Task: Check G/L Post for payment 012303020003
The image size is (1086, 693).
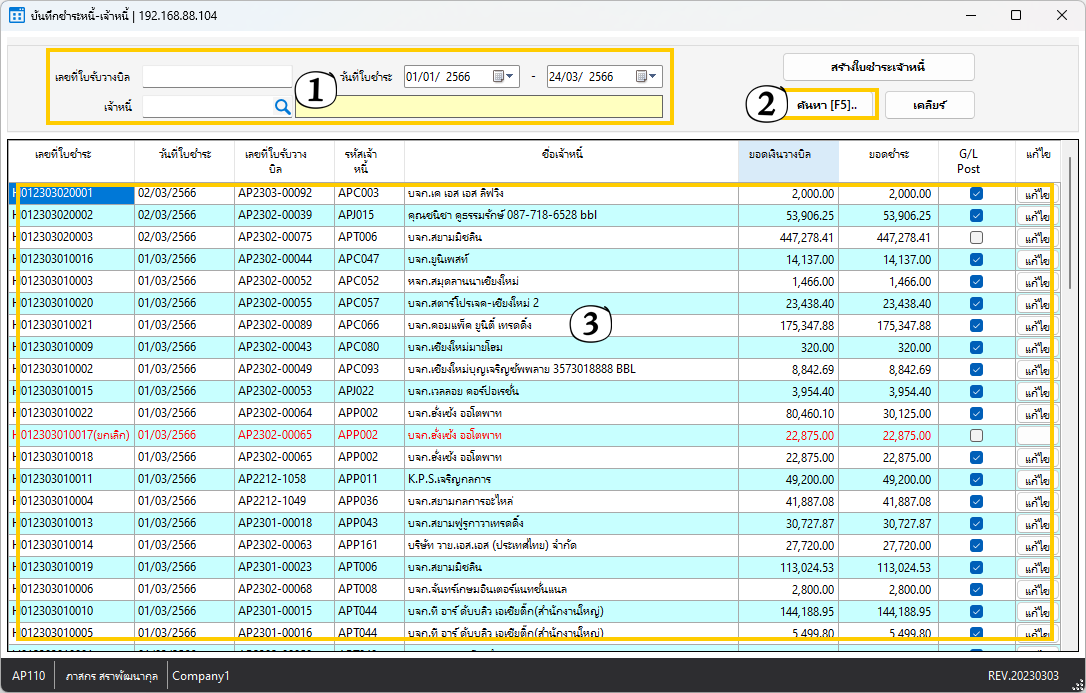Action: [x=976, y=238]
